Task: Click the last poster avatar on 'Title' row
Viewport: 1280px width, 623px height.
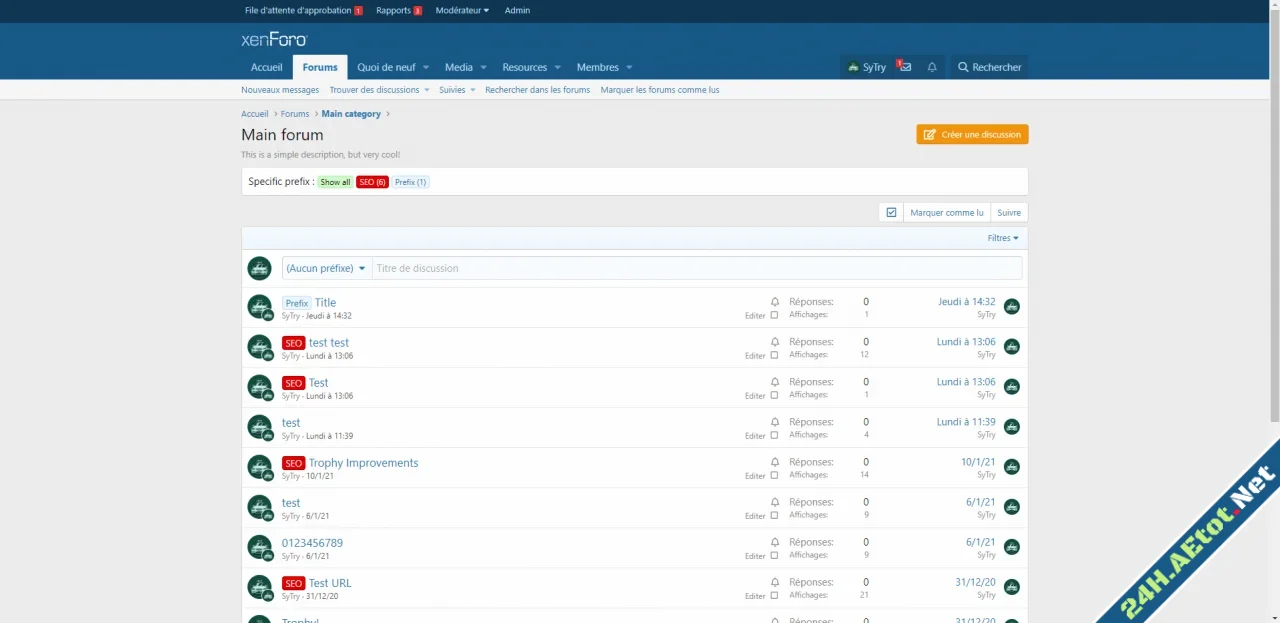Action: [x=1011, y=307]
